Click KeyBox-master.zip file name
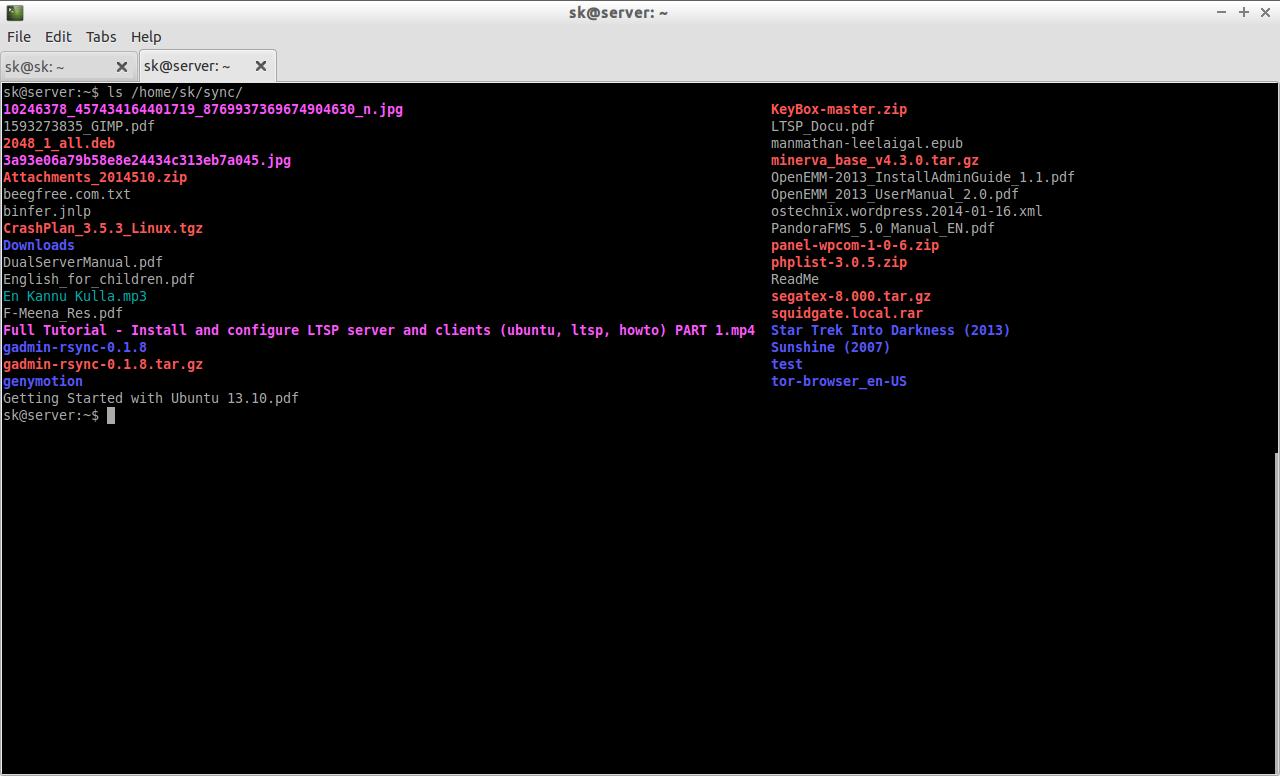 [x=839, y=109]
